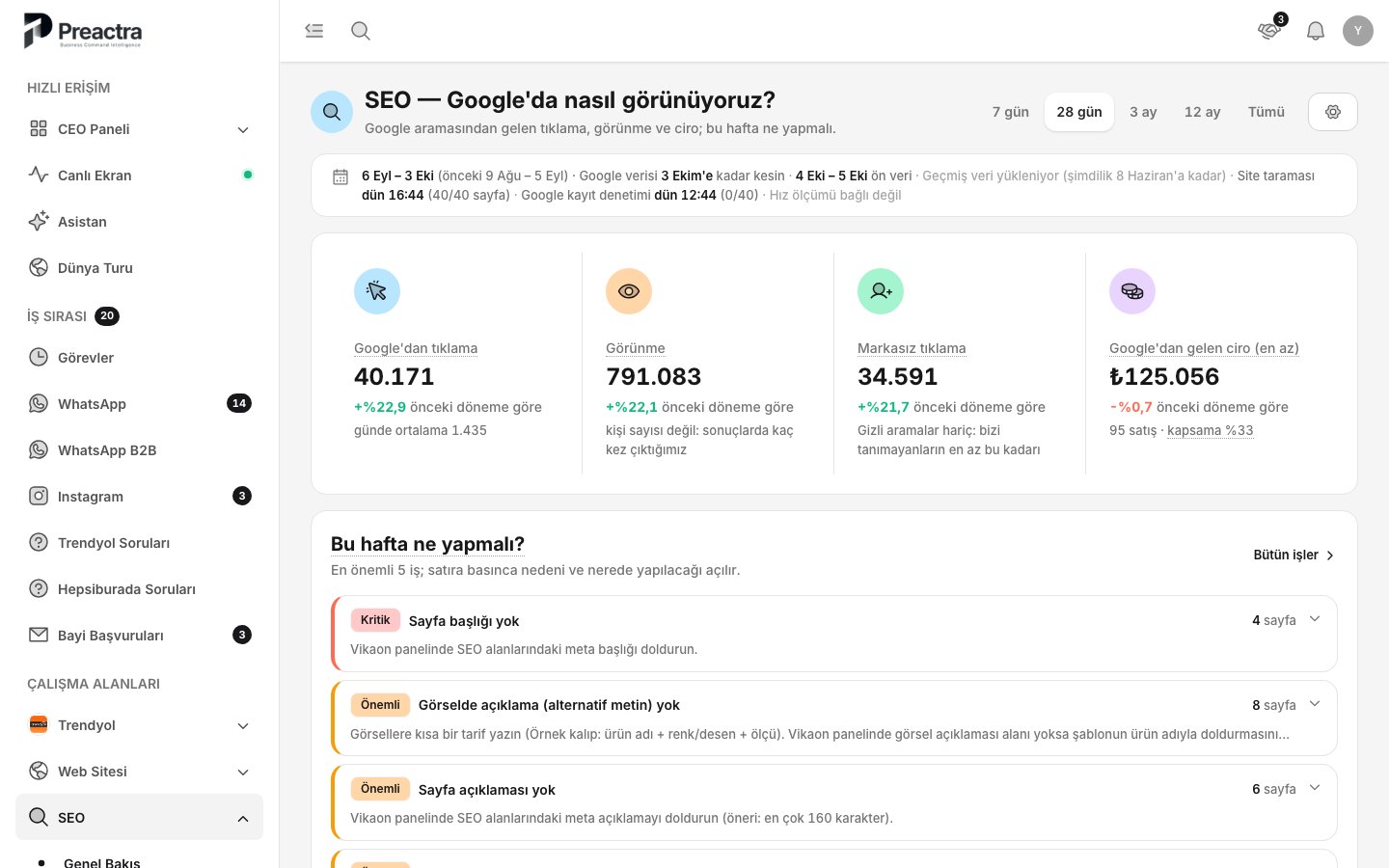This screenshot has height=868, width=1389.
Task: Click Önemli badge on Sayfa açıklaması row
Action: click(380, 789)
